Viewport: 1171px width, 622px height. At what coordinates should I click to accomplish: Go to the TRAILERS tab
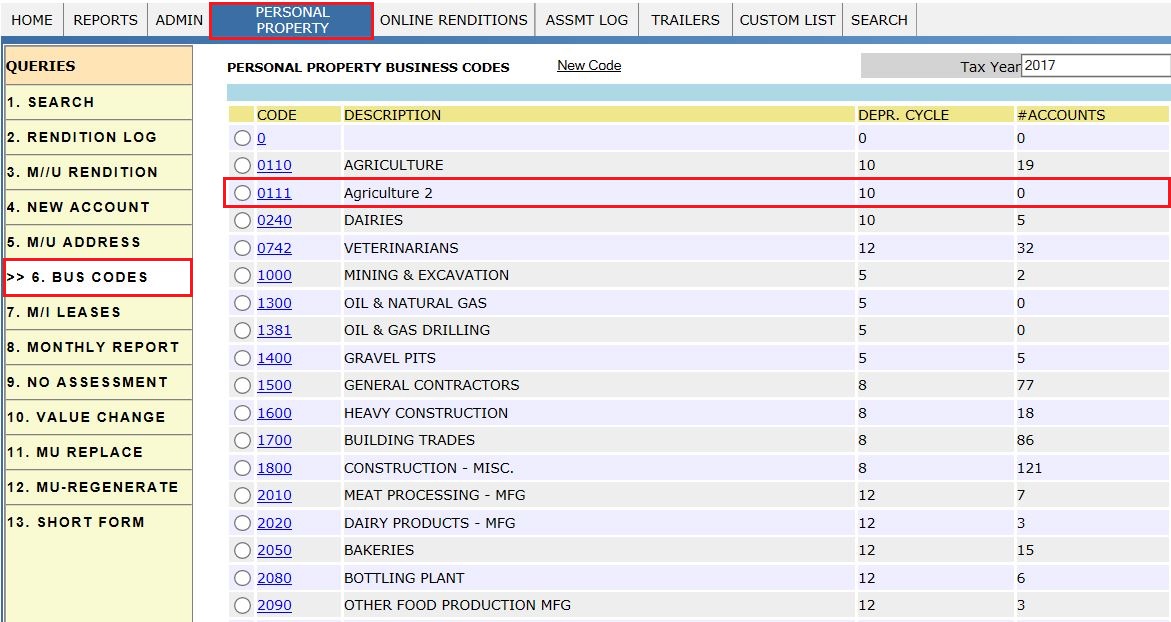(685, 20)
